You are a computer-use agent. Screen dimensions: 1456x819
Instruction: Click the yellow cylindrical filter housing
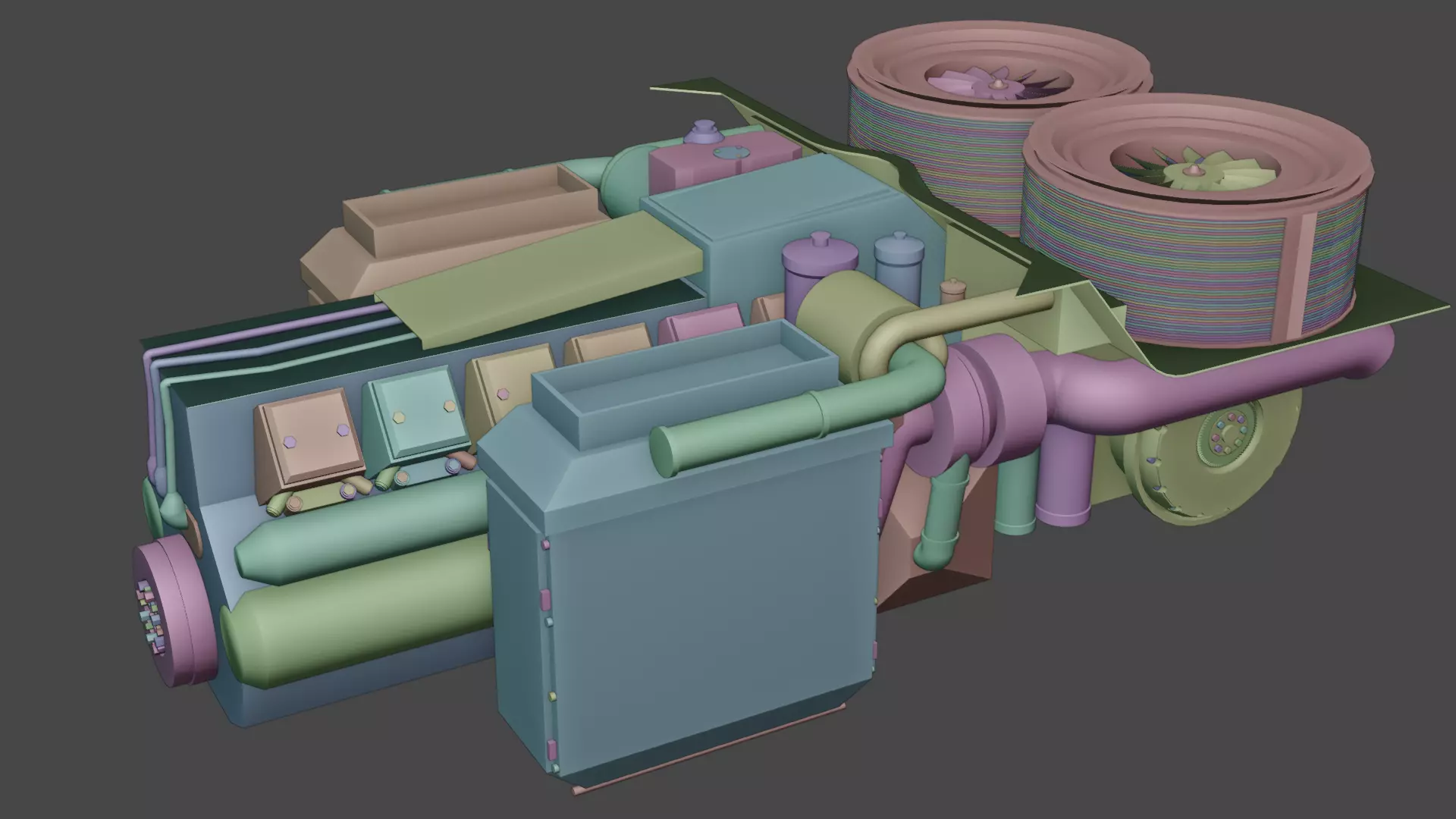point(830,318)
